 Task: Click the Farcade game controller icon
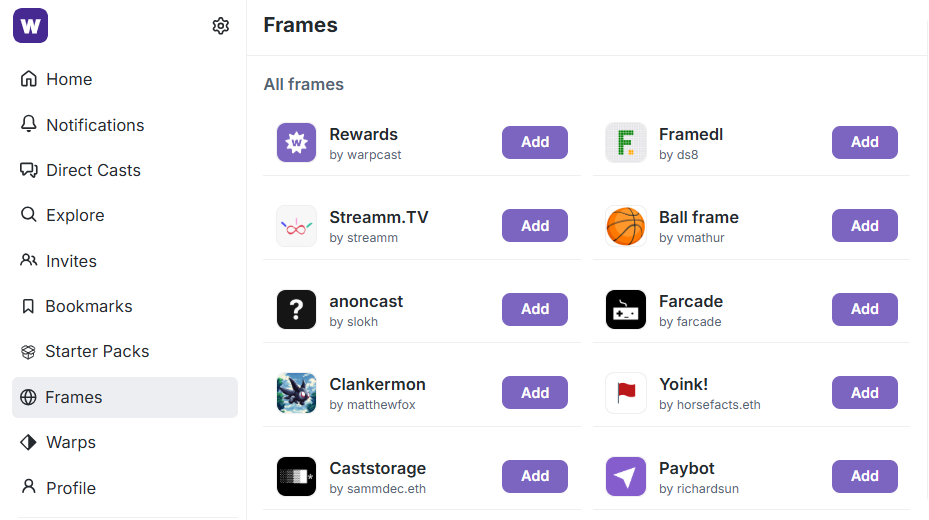point(626,310)
